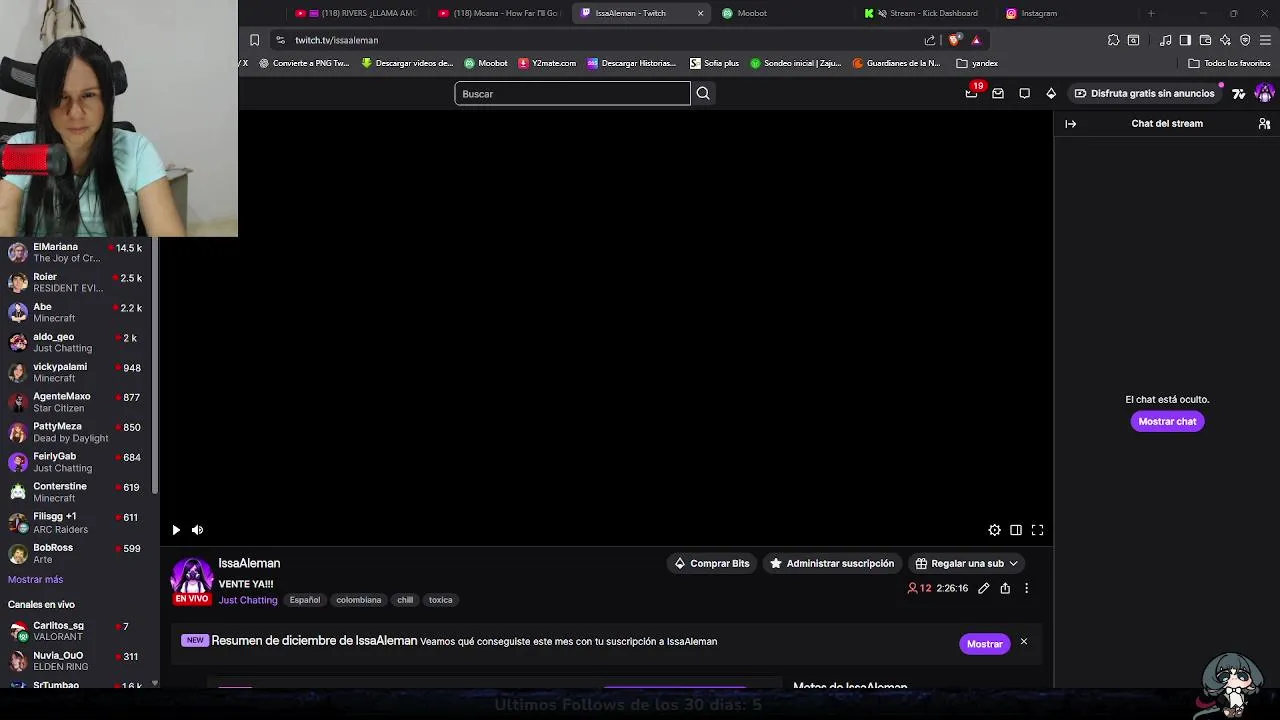Screen dimensions: 1280x720
Task: Play the stream video
Action: tap(176, 530)
